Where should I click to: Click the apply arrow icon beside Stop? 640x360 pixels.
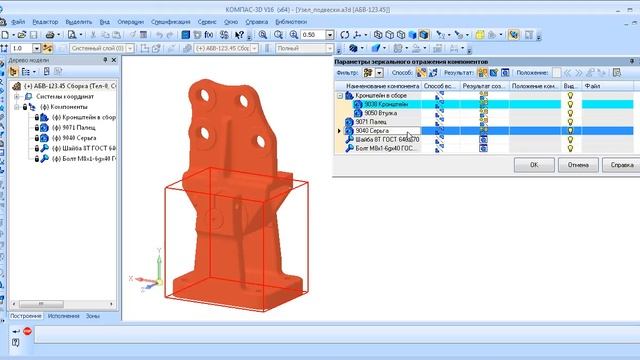[x=16, y=331]
